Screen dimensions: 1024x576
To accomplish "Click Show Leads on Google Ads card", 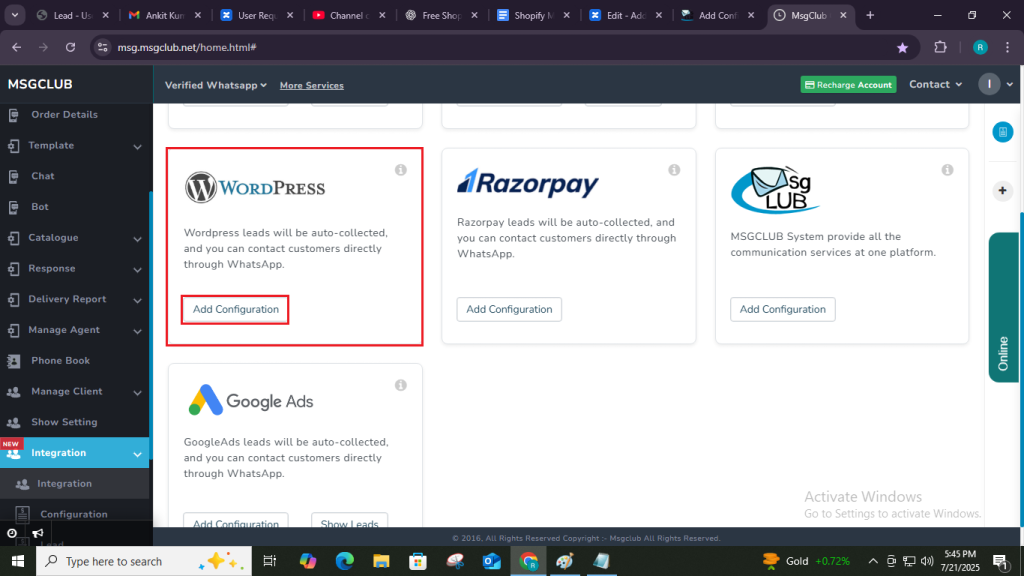I will (x=349, y=520).
